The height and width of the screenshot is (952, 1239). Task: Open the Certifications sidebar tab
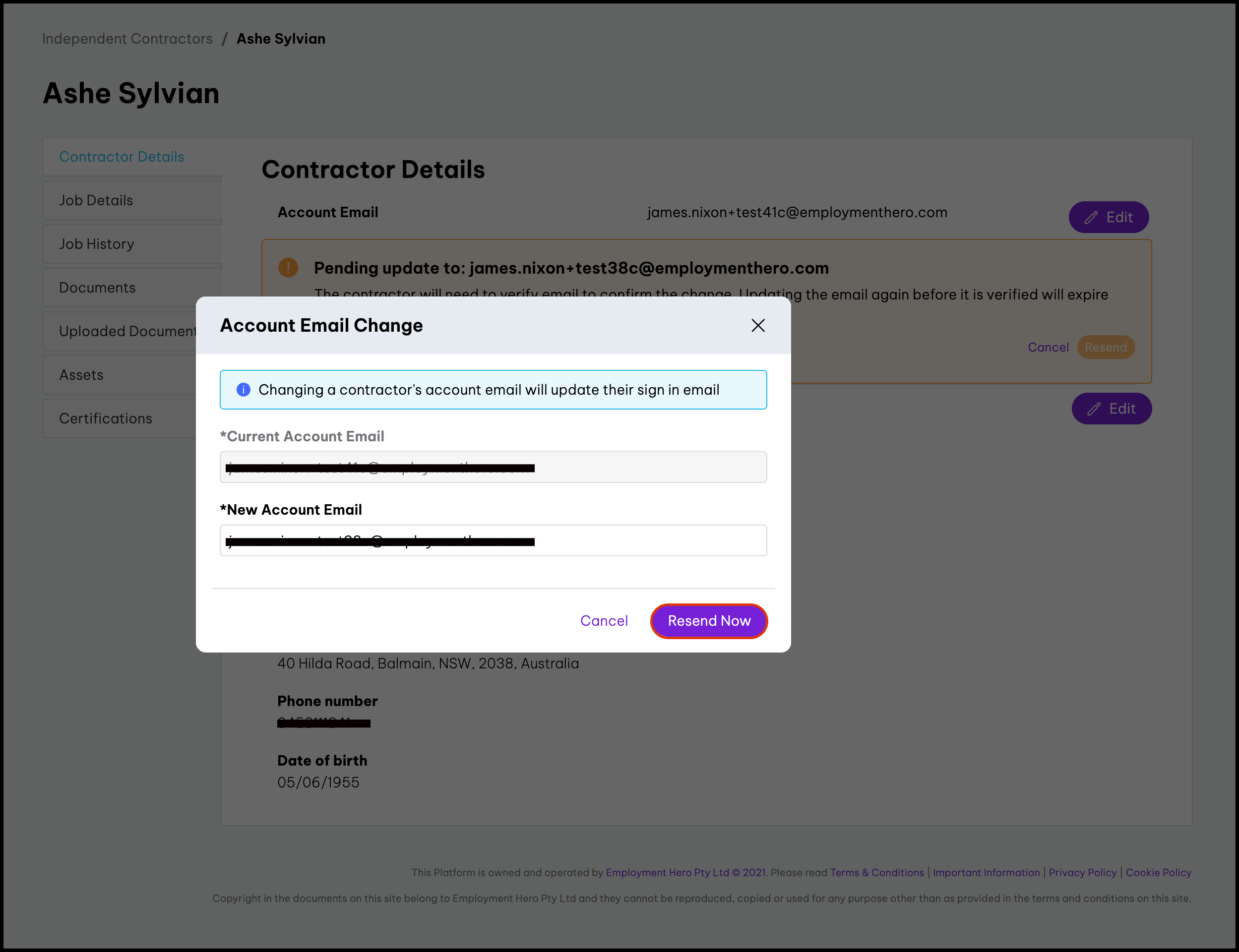pos(106,418)
